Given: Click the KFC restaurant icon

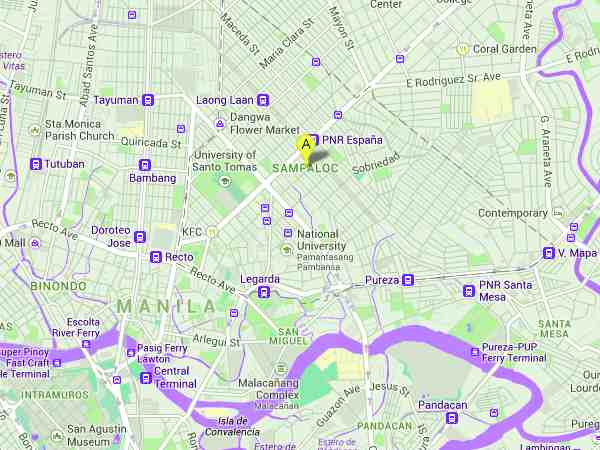Looking at the screenshot, I should [x=211, y=232].
